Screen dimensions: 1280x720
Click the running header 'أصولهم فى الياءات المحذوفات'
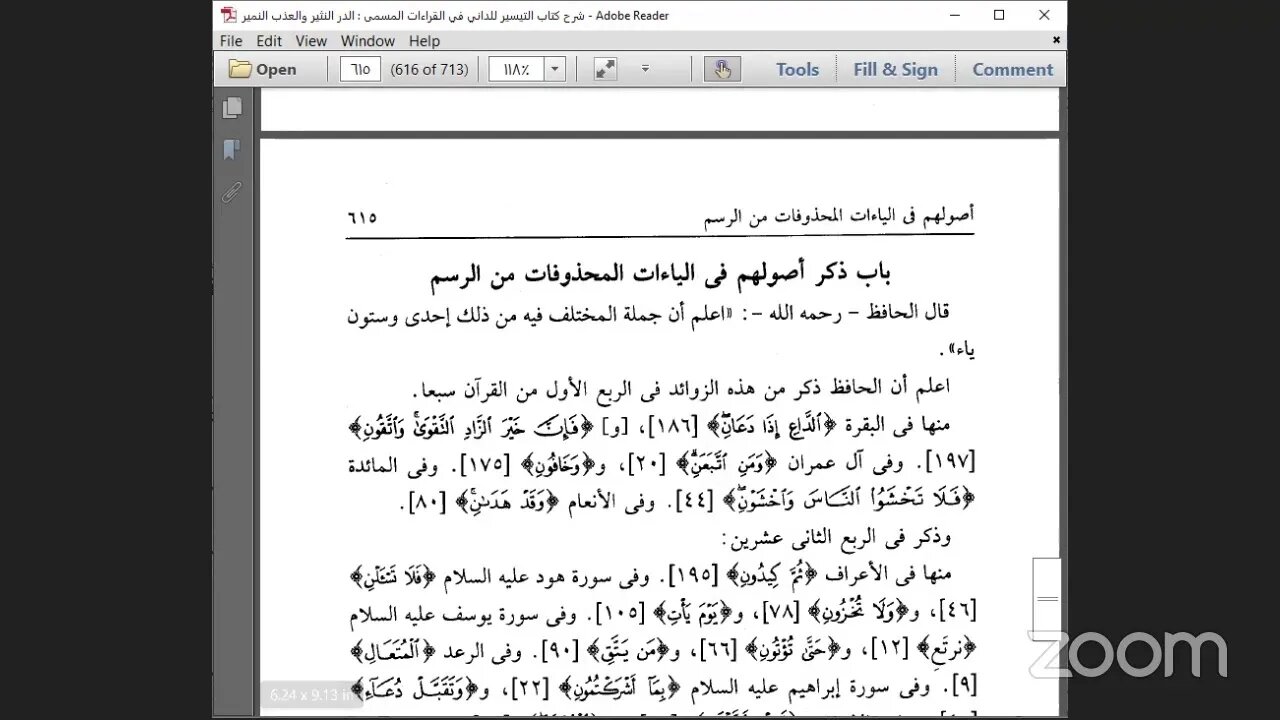coord(841,215)
